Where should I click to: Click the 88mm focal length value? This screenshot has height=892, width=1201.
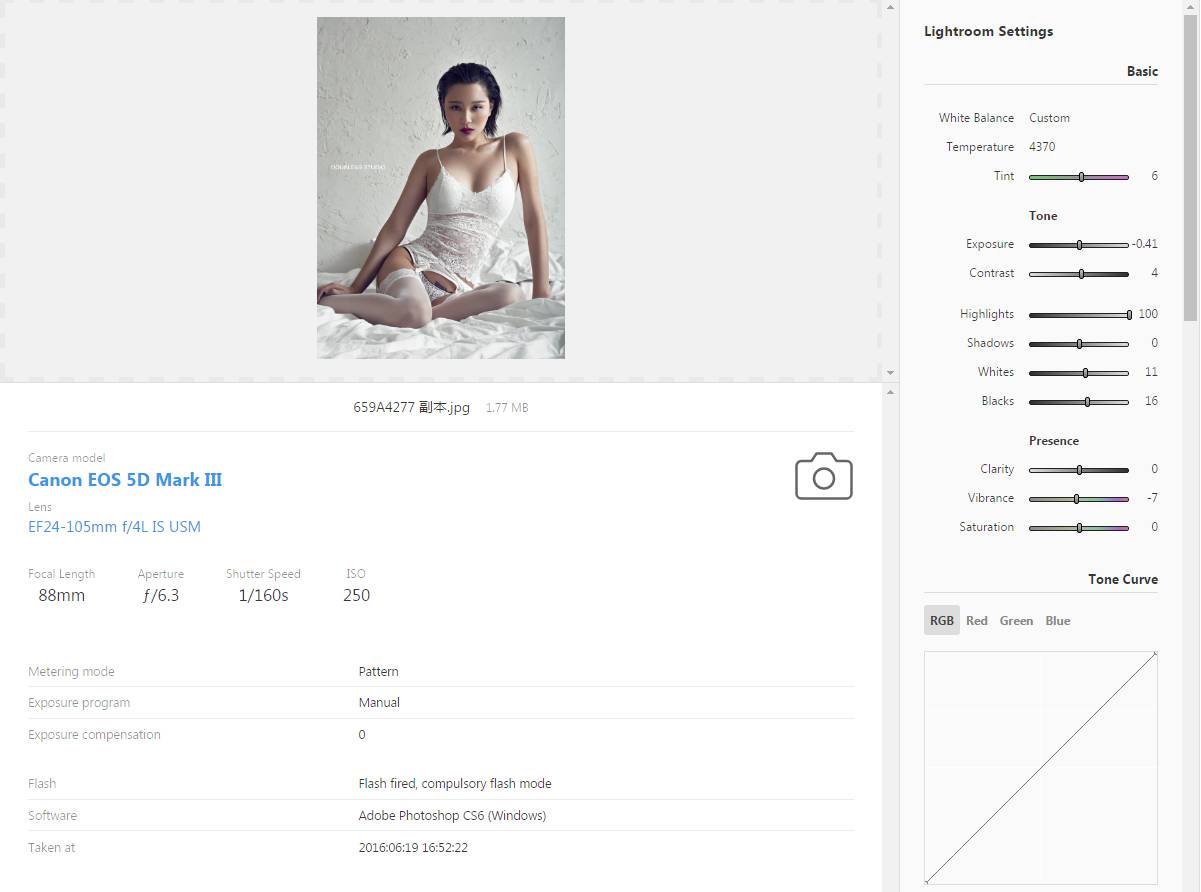point(62,596)
